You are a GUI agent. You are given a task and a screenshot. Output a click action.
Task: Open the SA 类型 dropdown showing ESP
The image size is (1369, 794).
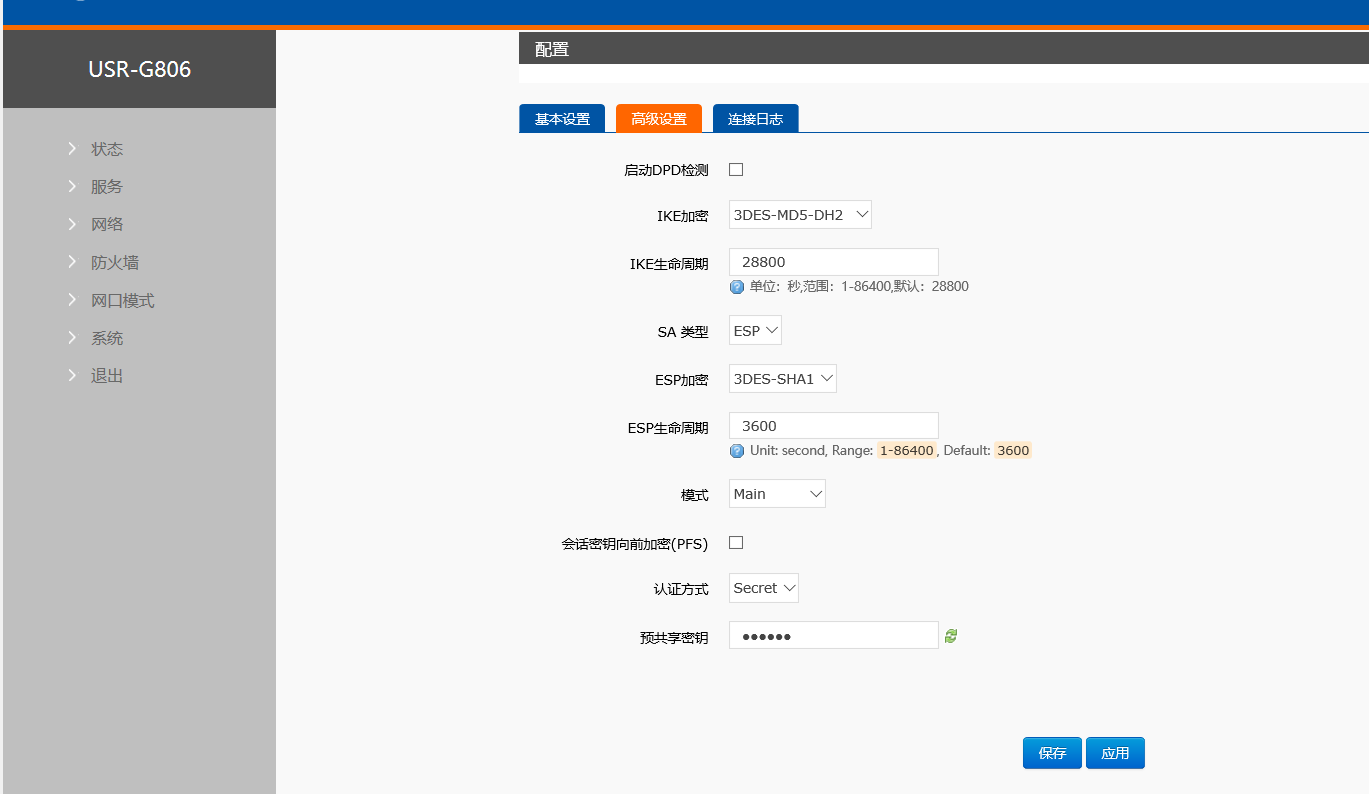click(755, 331)
